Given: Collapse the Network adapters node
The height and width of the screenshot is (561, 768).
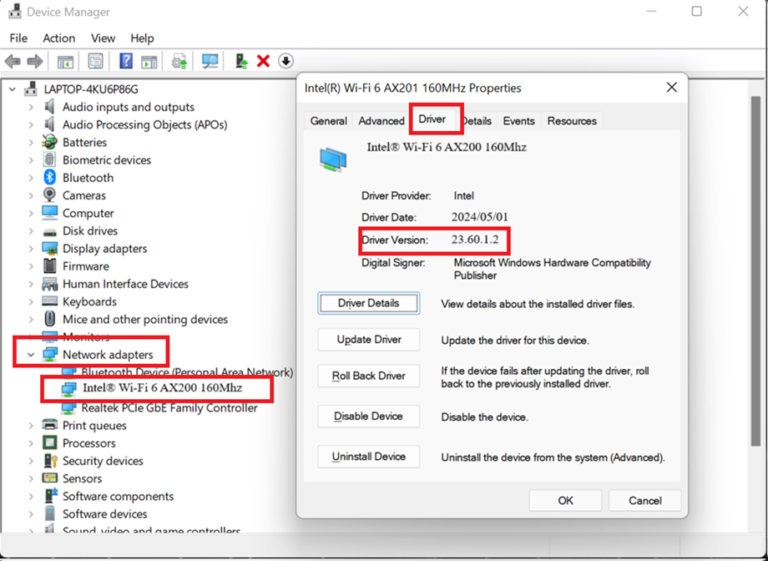Looking at the screenshot, I should pyautogui.click(x=31, y=354).
